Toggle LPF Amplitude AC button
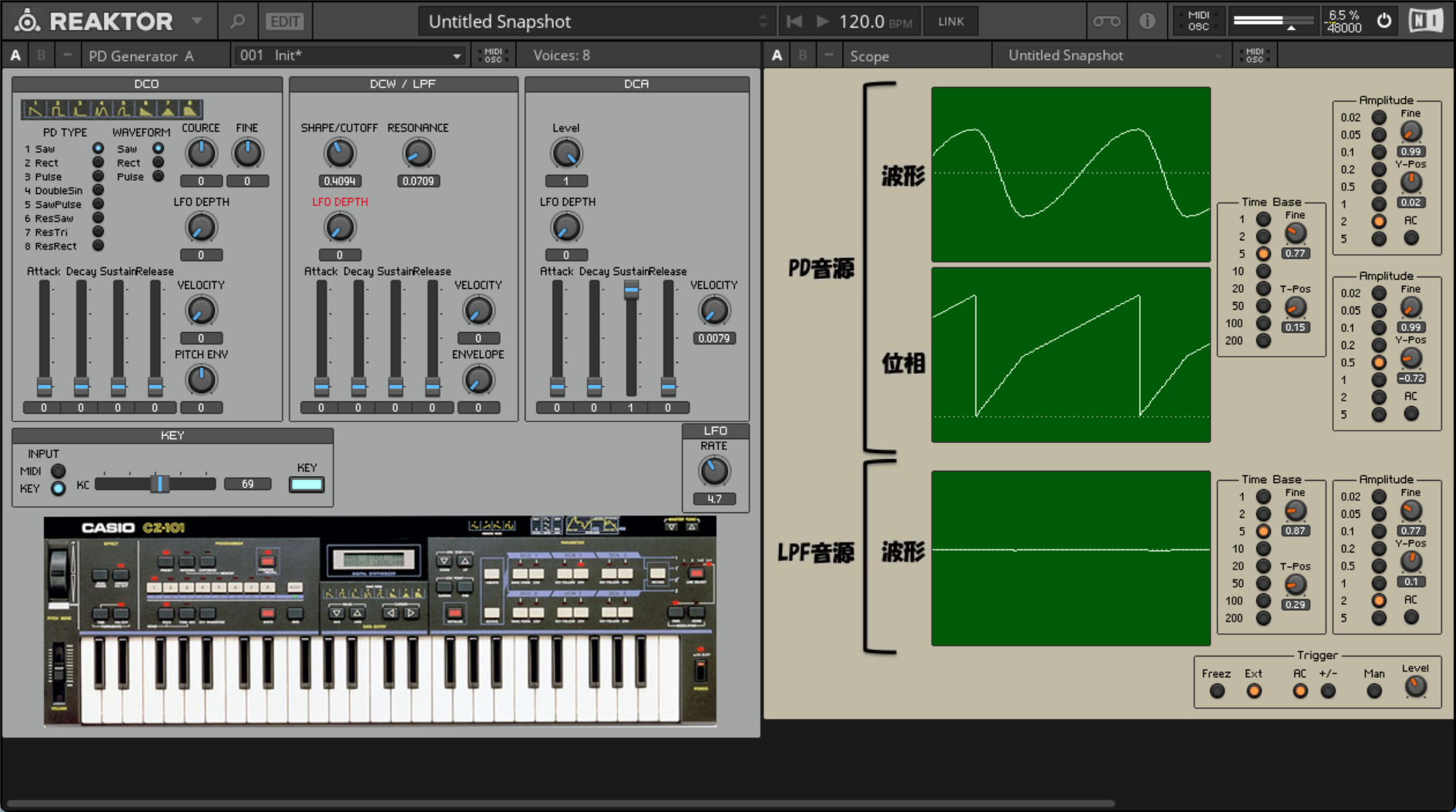 [1411, 617]
